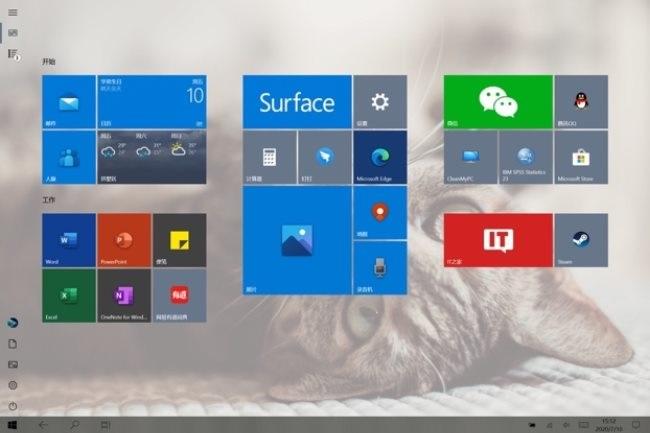This screenshot has width=650, height=433.
Task: Open the Microsoft Store tile
Action: pyautogui.click(x=581, y=157)
